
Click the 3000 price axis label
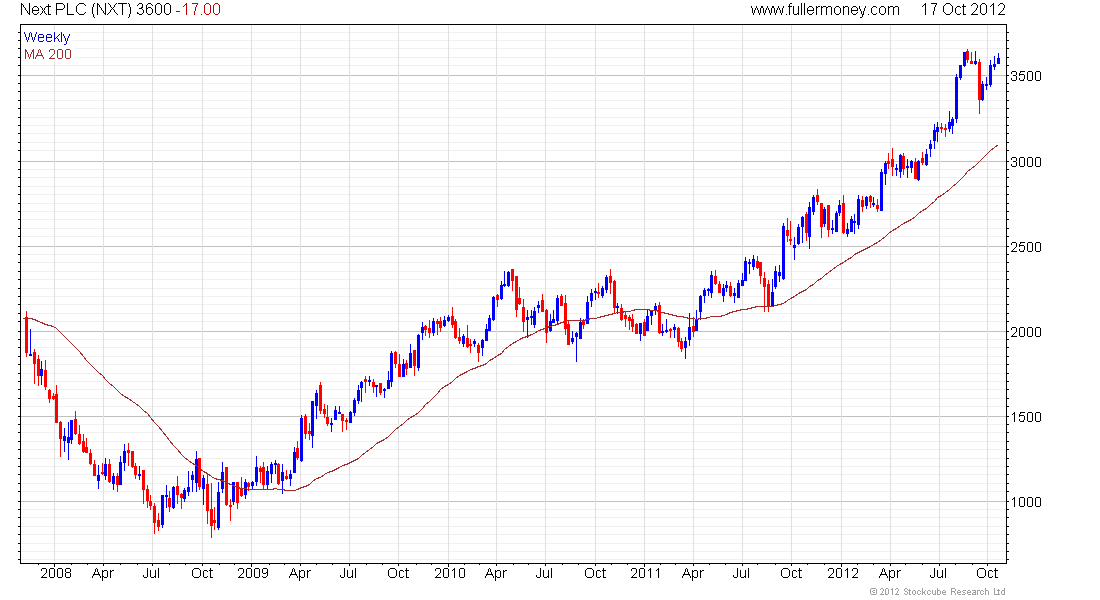1026,162
